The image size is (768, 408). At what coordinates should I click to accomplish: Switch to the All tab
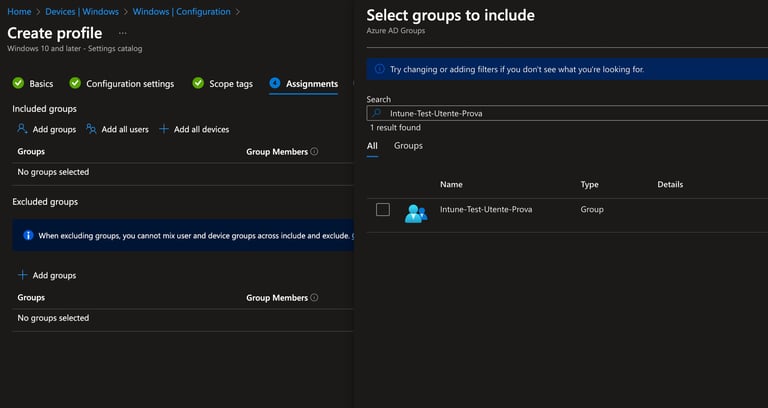[x=372, y=146]
